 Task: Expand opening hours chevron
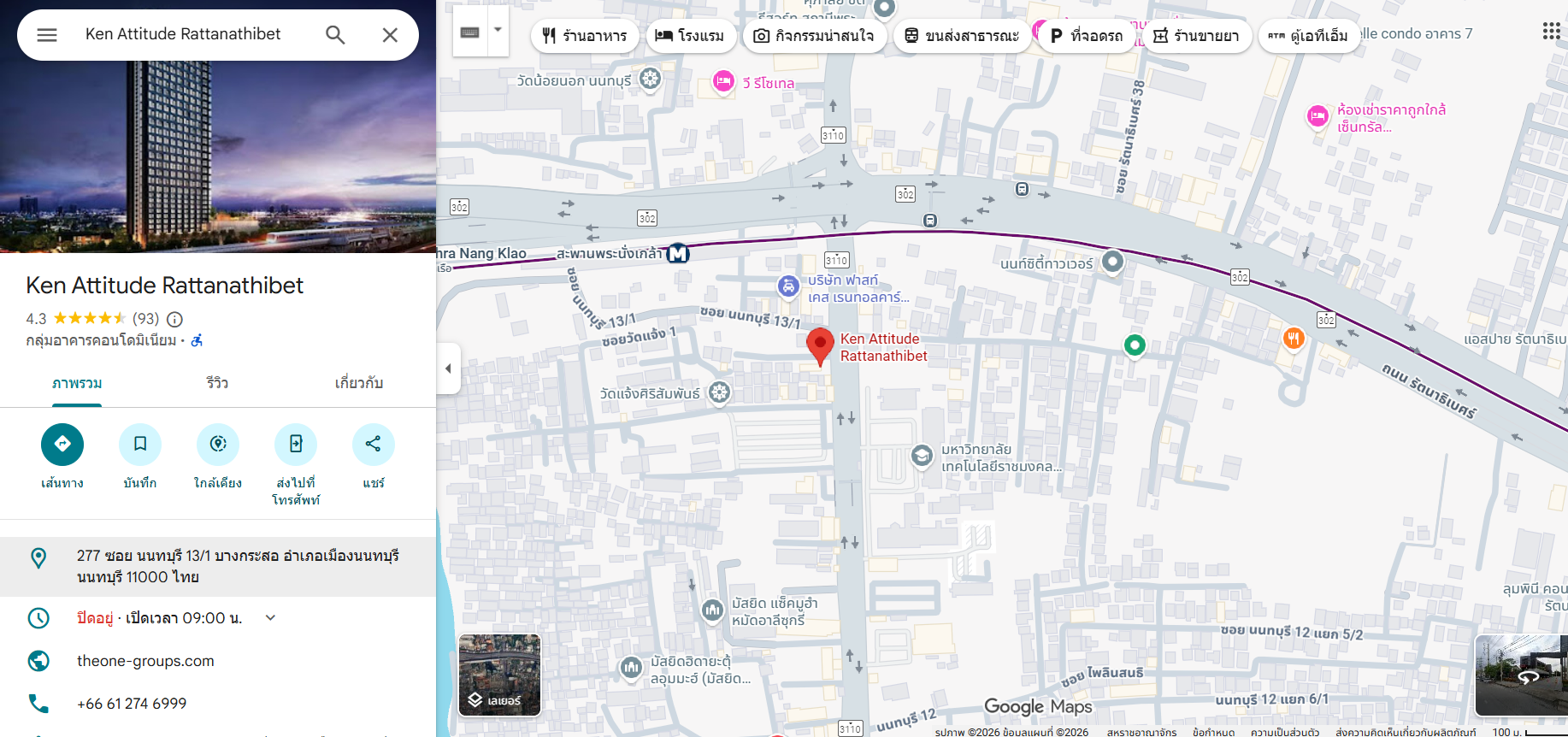(270, 617)
